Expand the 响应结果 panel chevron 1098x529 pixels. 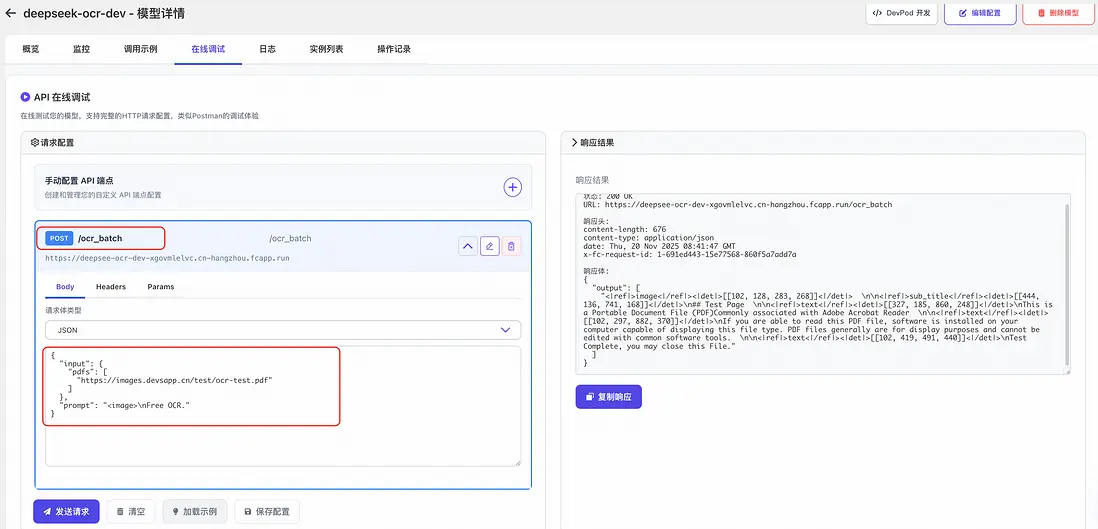pos(575,142)
